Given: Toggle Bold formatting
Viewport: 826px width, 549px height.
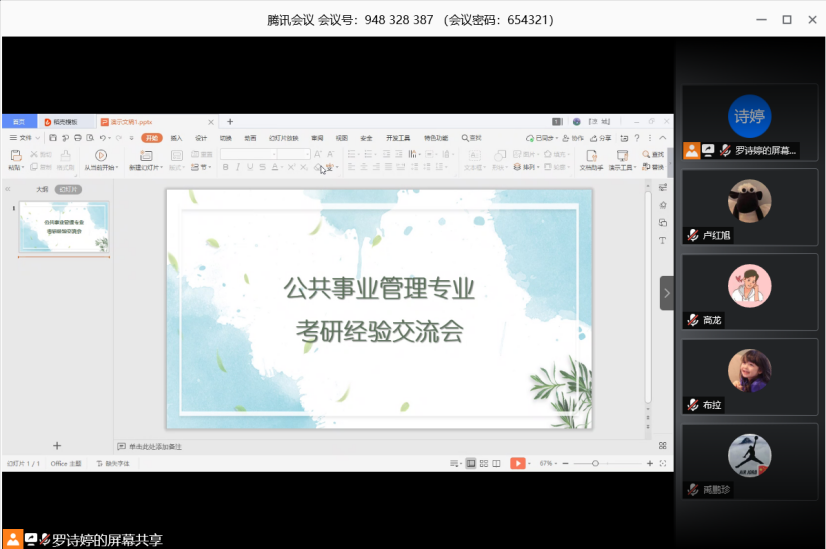Looking at the screenshot, I should [225, 167].
